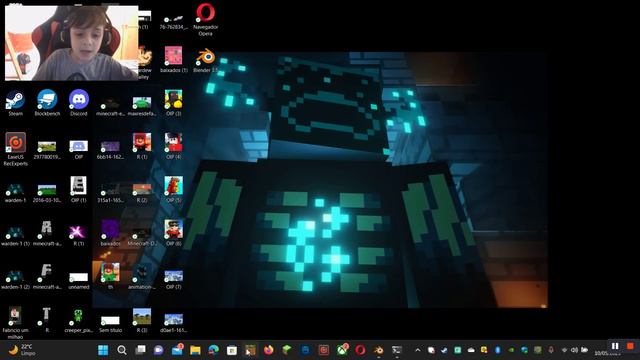The height and width of the screenshot is (360, 640).
Task: Select the R (3) landscape image file
Action: [142, 320]
